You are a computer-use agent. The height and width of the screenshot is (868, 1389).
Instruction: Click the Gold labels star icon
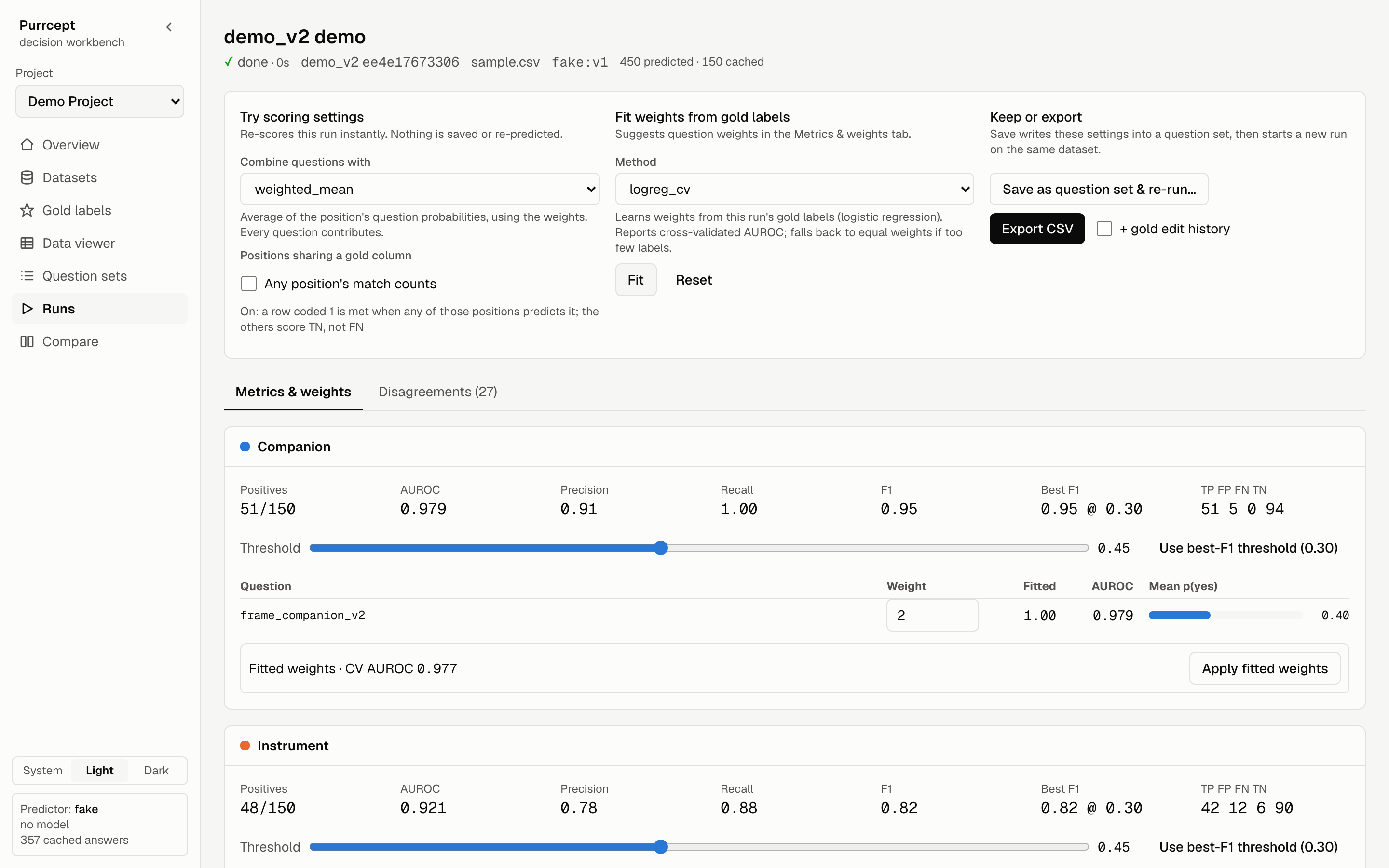click(27, 210)
